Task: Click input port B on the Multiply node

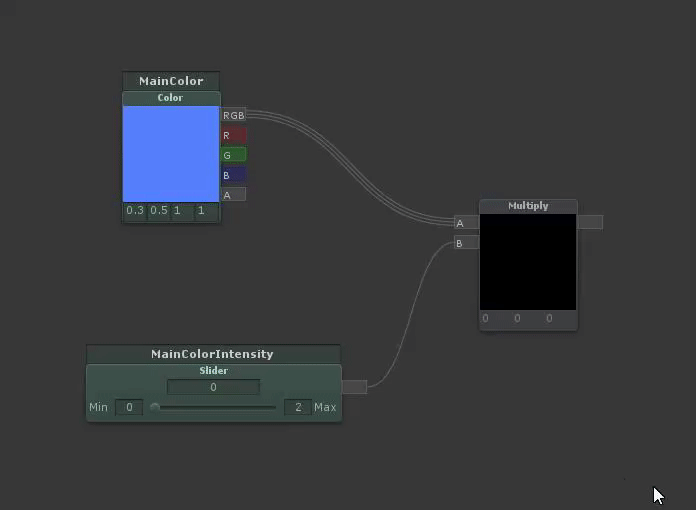Action: click(x=466, y=243)
